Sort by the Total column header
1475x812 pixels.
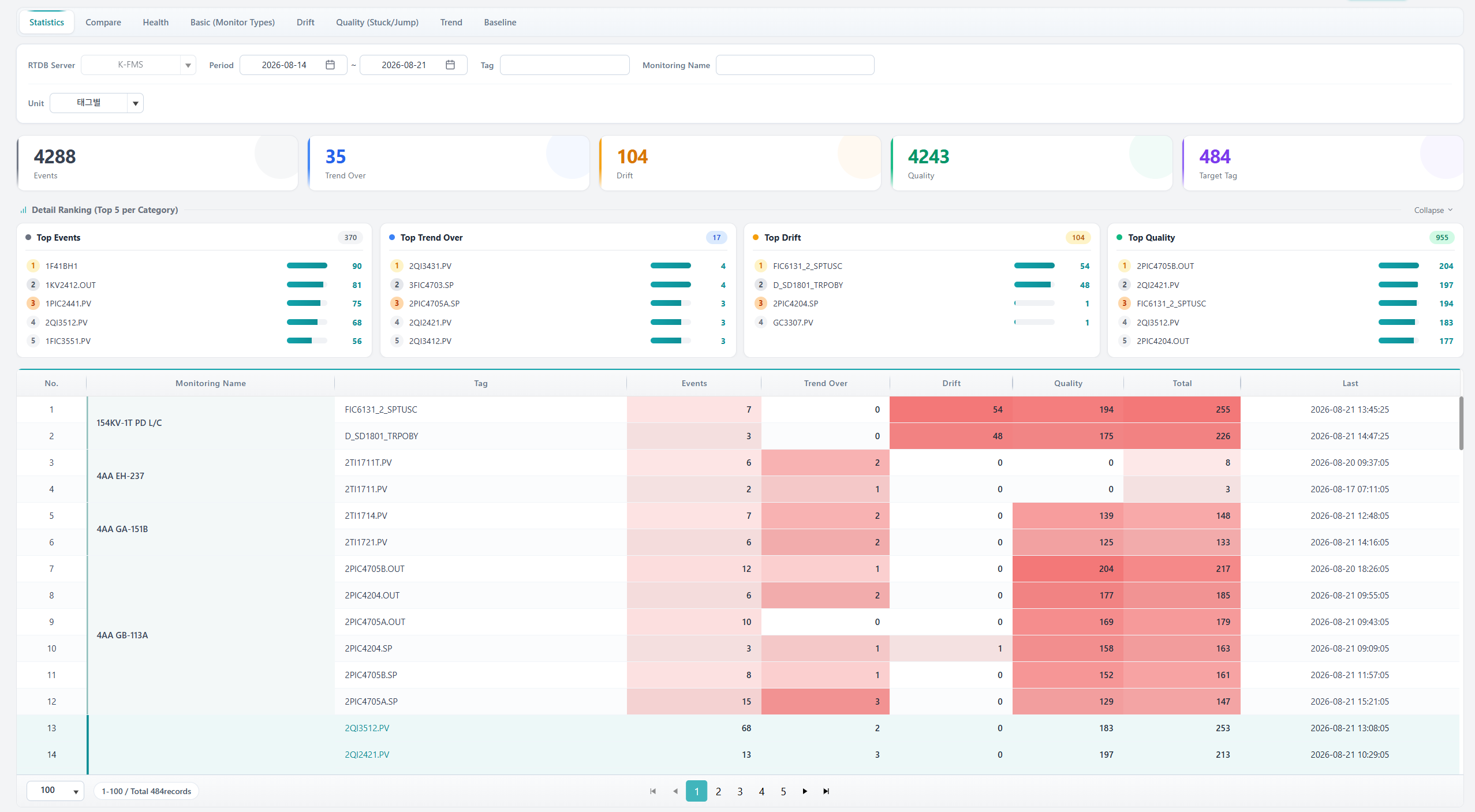click(x=1182, y=383)
